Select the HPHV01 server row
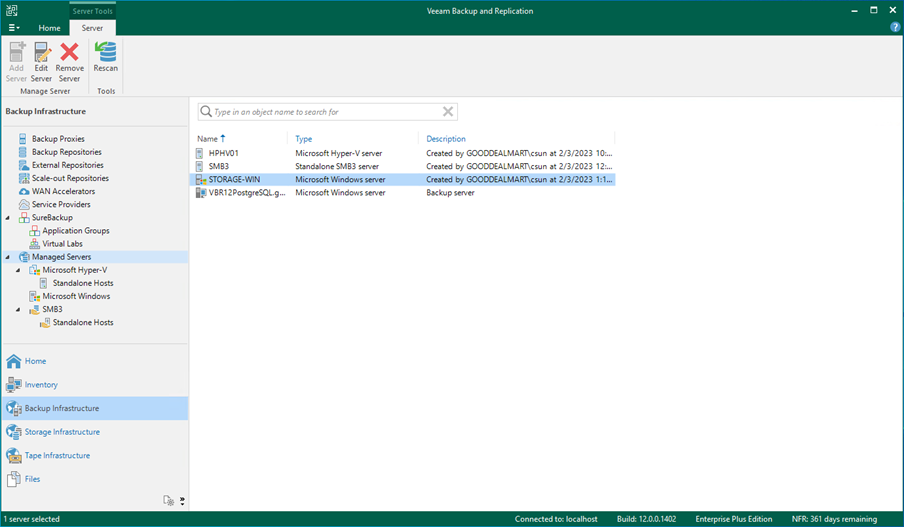This screenshot has height=527, width=904. pyautogui.click(x=404, y=153)
